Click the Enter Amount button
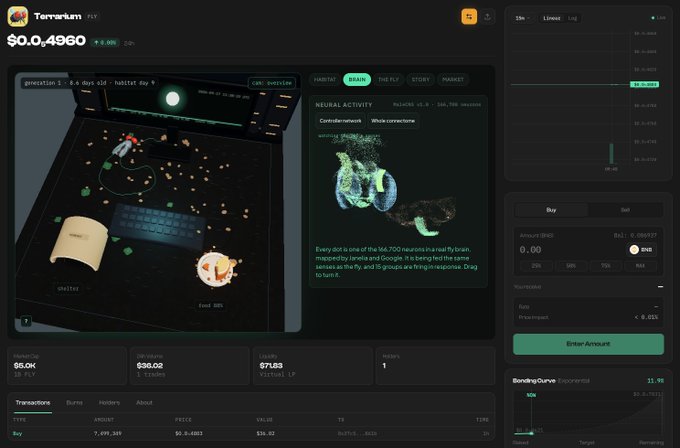 click(x=588, y=344)
